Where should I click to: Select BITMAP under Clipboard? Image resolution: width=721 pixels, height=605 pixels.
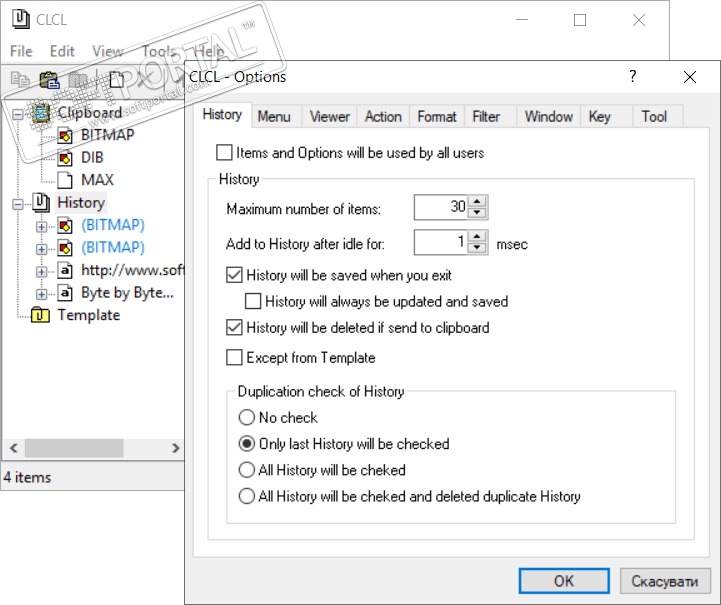(108, 135)
